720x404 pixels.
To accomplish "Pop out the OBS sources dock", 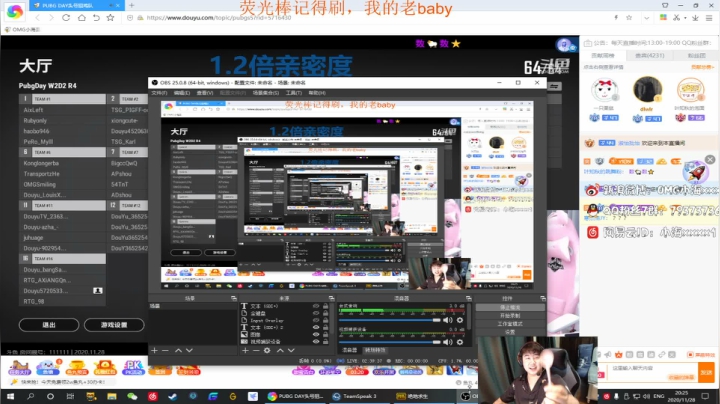I will 331,298.
